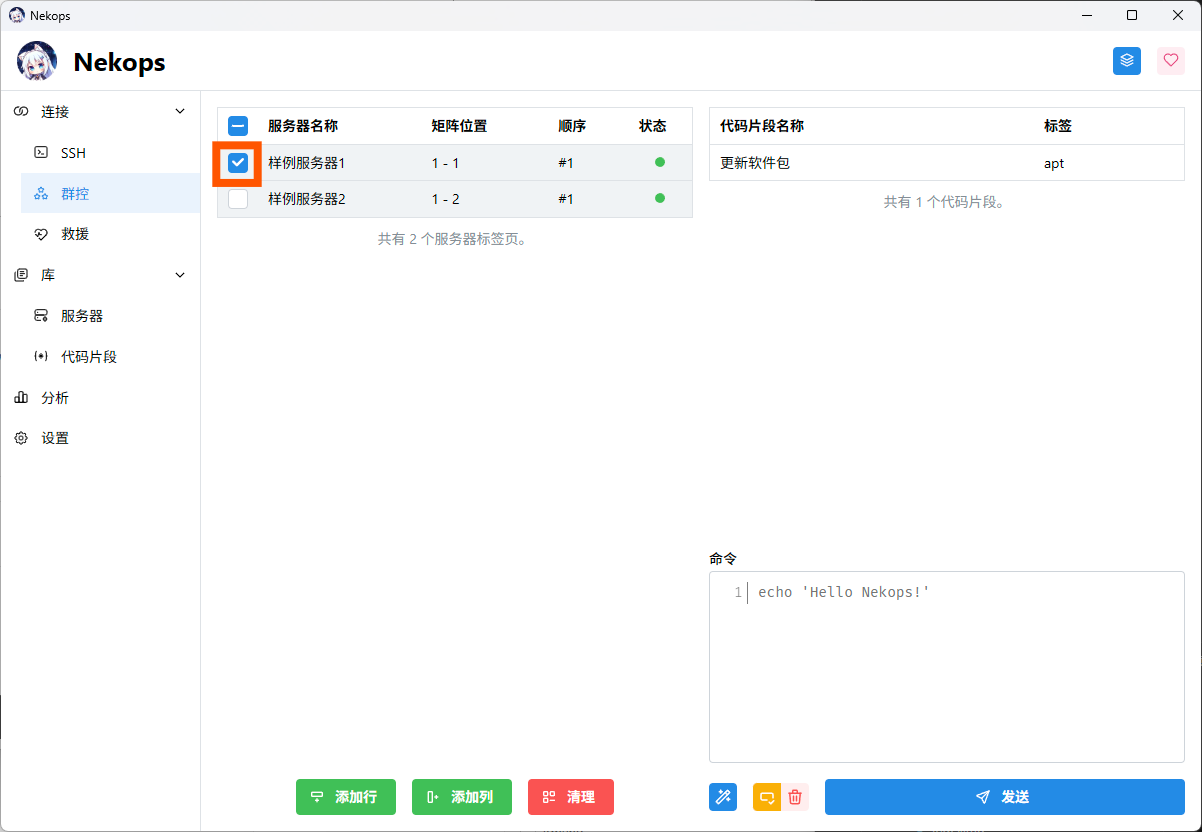Click the Nekops avatar logo
This screenshot has height=832, width=1202.
(37, 62)
